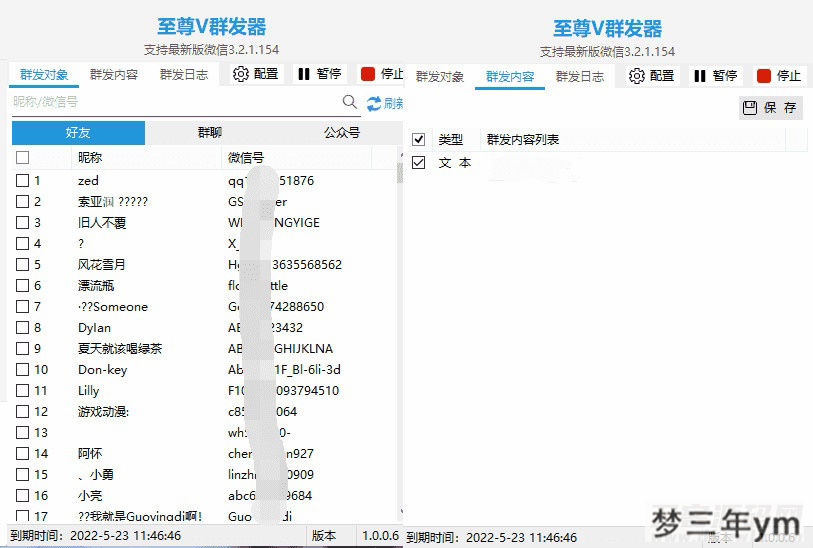Switch to the 好友 friends list
The width and height of the screenshot is (813, 548).
(78, 133)
